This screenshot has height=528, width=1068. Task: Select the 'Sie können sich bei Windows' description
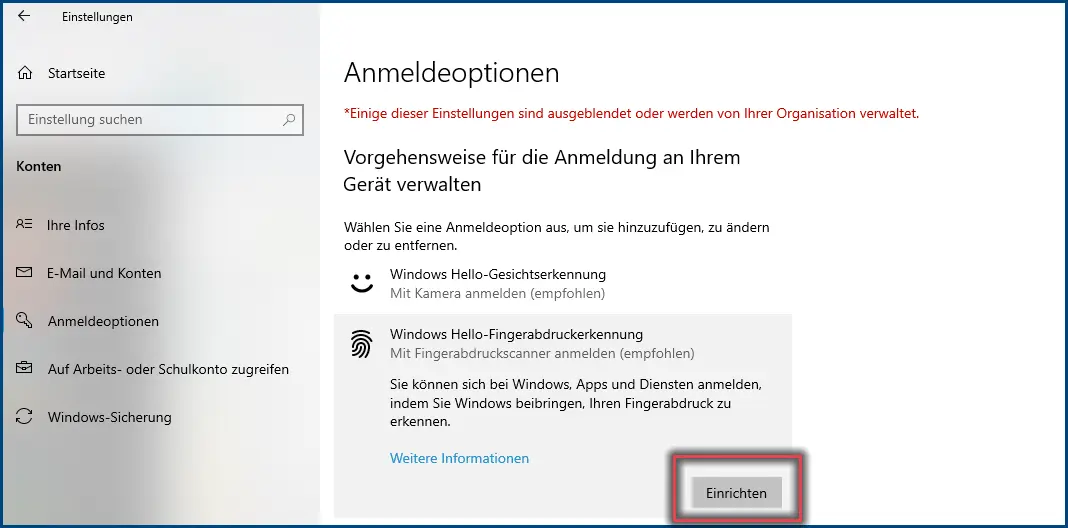(x=576, y=403)
